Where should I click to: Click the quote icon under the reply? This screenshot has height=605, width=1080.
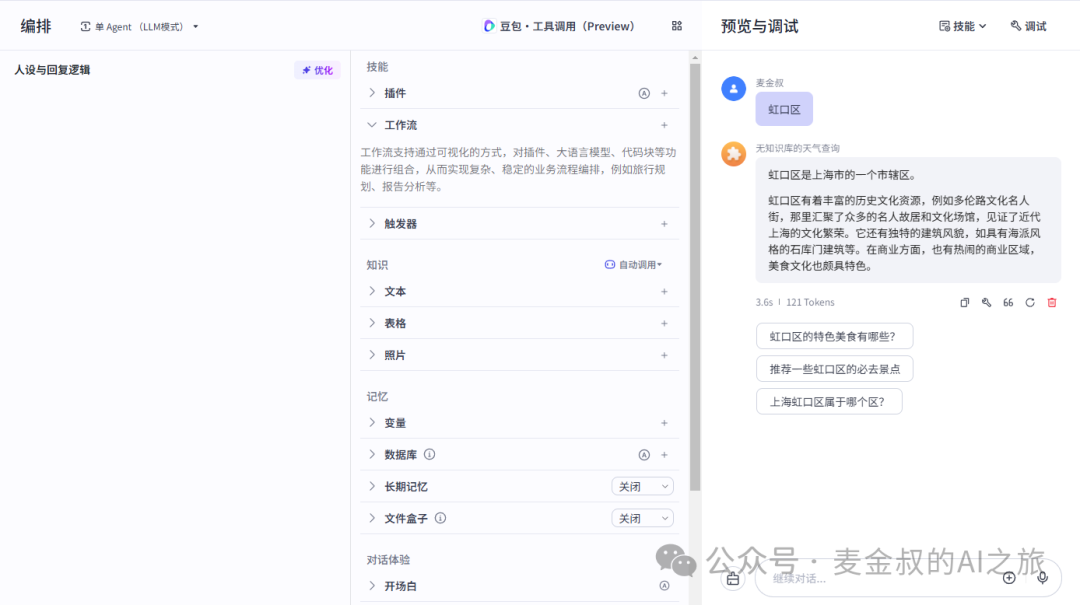(1008, 302)
